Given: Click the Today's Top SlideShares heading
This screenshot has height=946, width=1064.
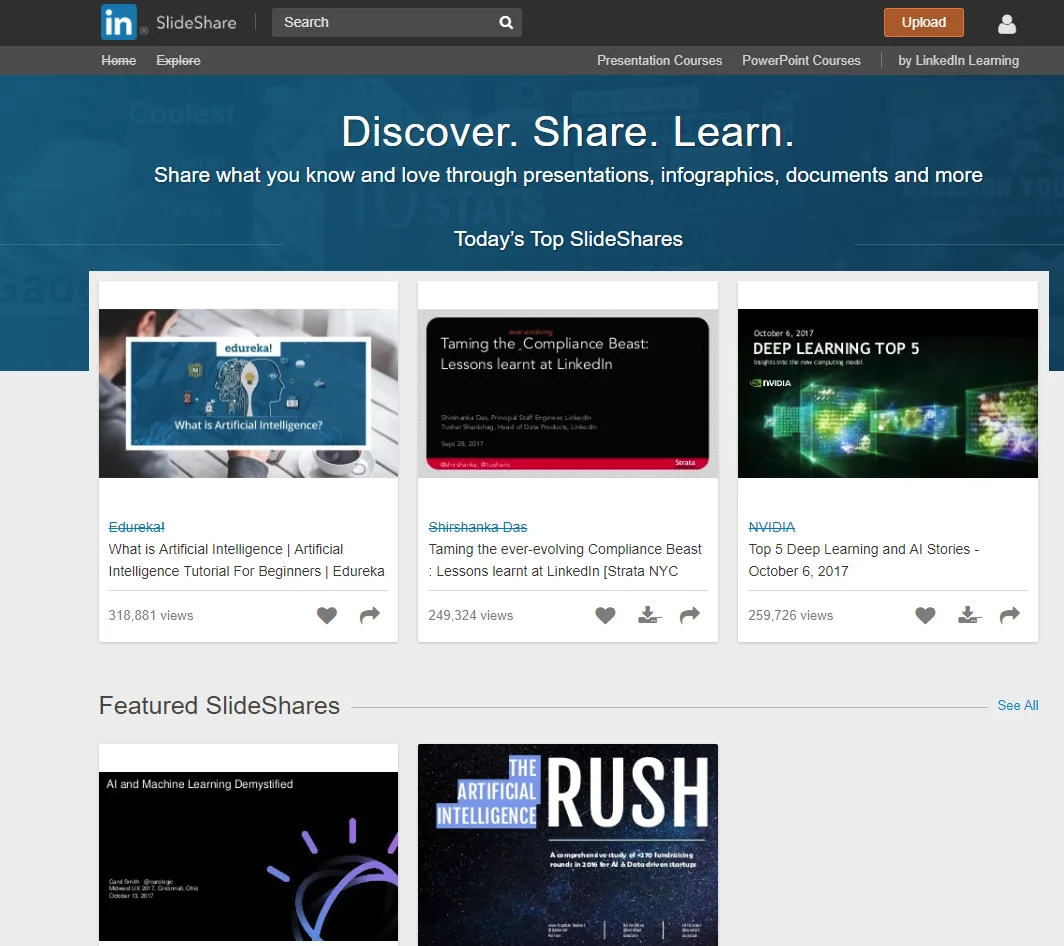Looking at the screenshot, I should (568, 239).
